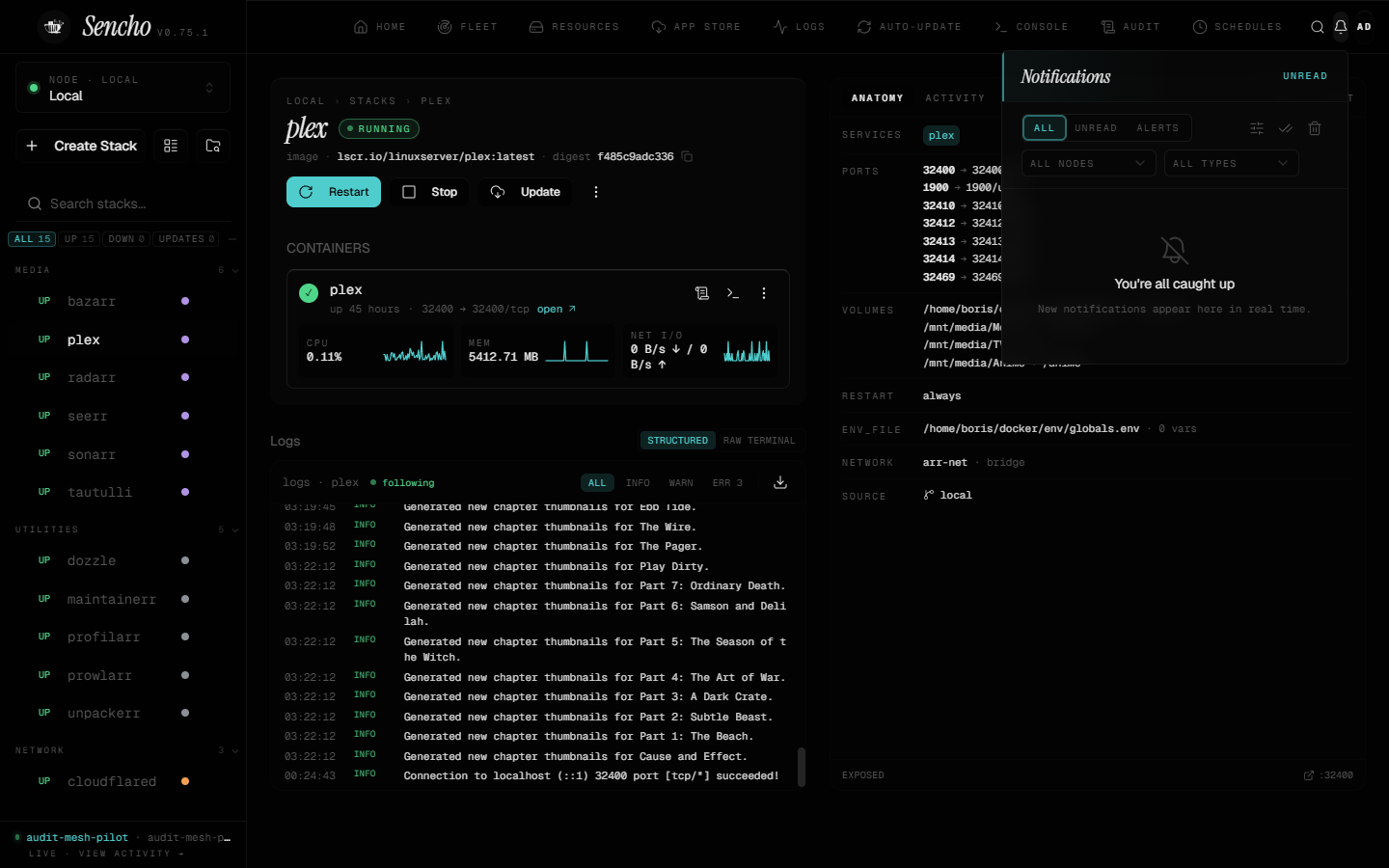Click the import folder icon beside Create Stack
This screenshot has height=868, width=1389.
[x=213, y=146]
